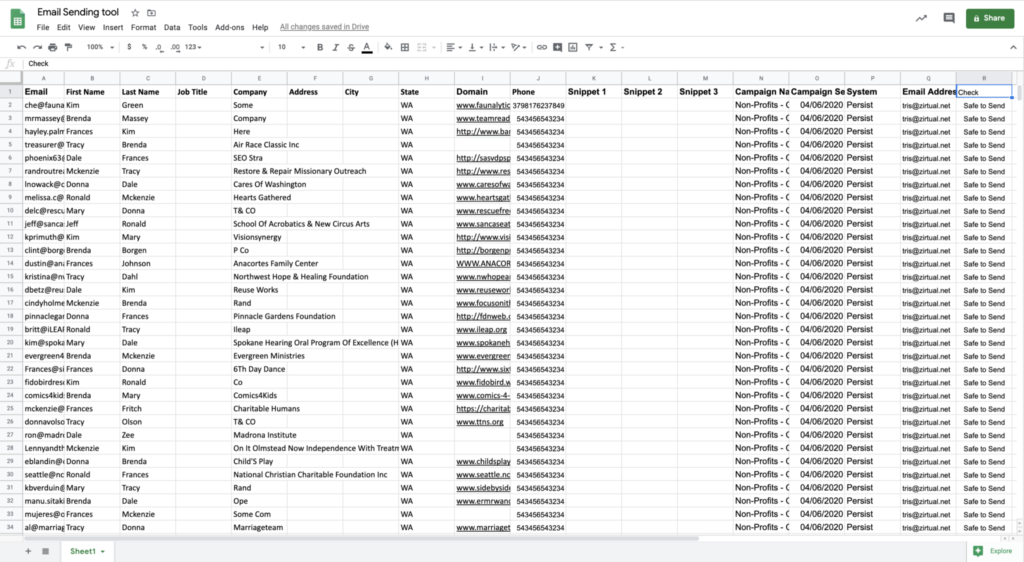Open the all sheets list icon
The height and width of the screenshot is (562, 1024).
pos(46,552)
